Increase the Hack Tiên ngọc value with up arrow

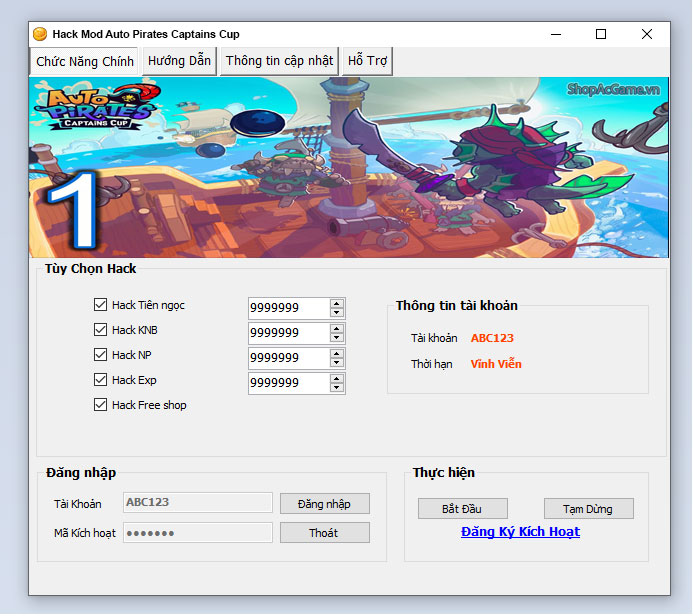[337, 304]
